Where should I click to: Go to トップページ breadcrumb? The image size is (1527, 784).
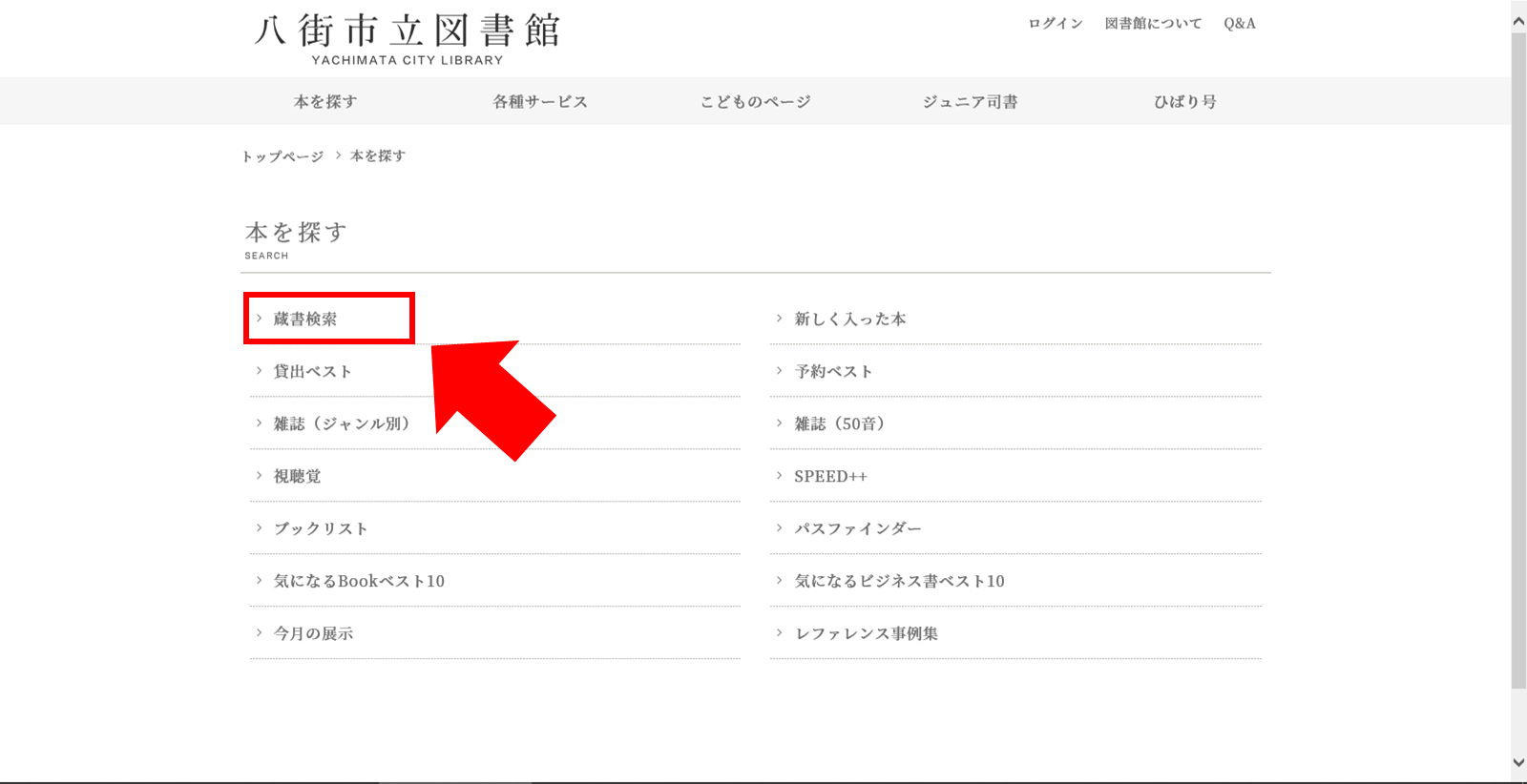(282, 155)
